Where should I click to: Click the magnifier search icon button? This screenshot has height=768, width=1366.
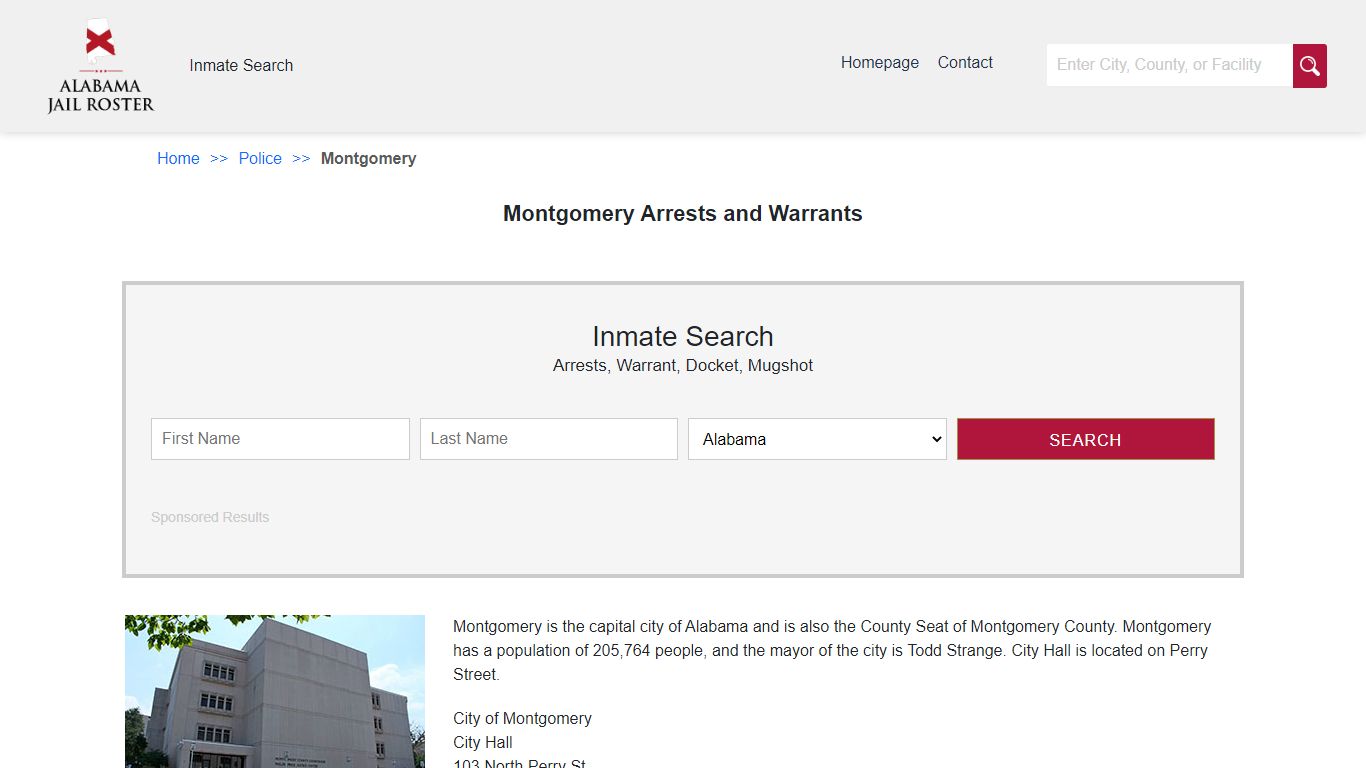1309,66
